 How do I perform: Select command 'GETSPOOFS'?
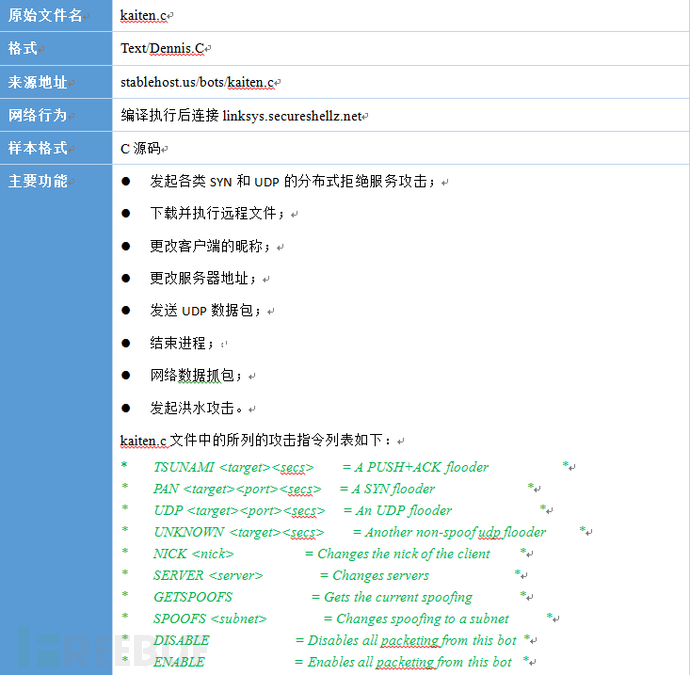[x=193, y=597]
